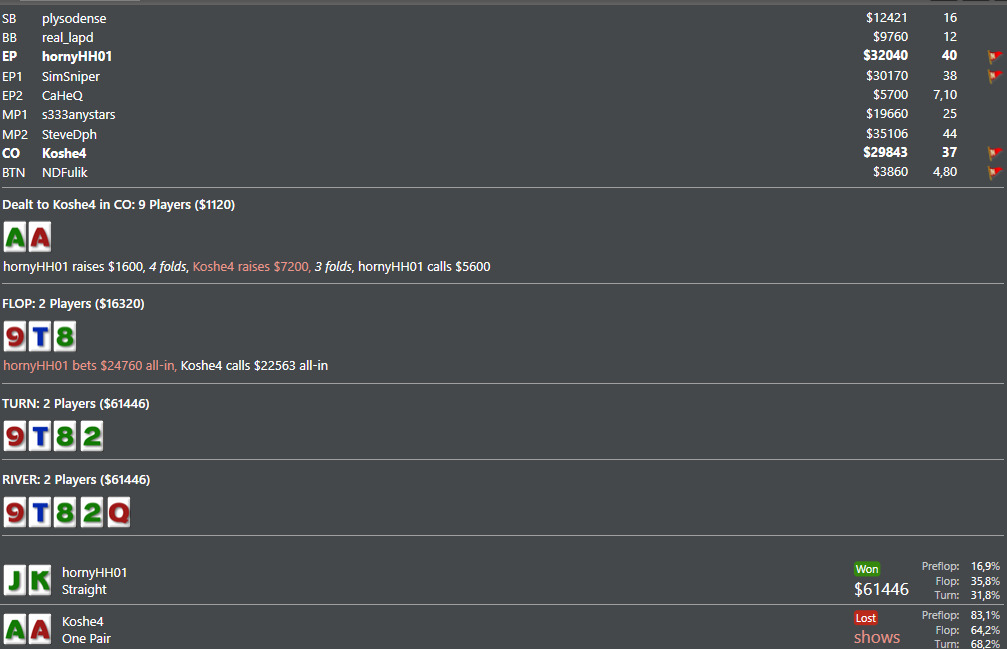The width and height of the screenshot is (1007, 649).
Task: Select the SteveDph player row
Action: click(x=502, y=134)
